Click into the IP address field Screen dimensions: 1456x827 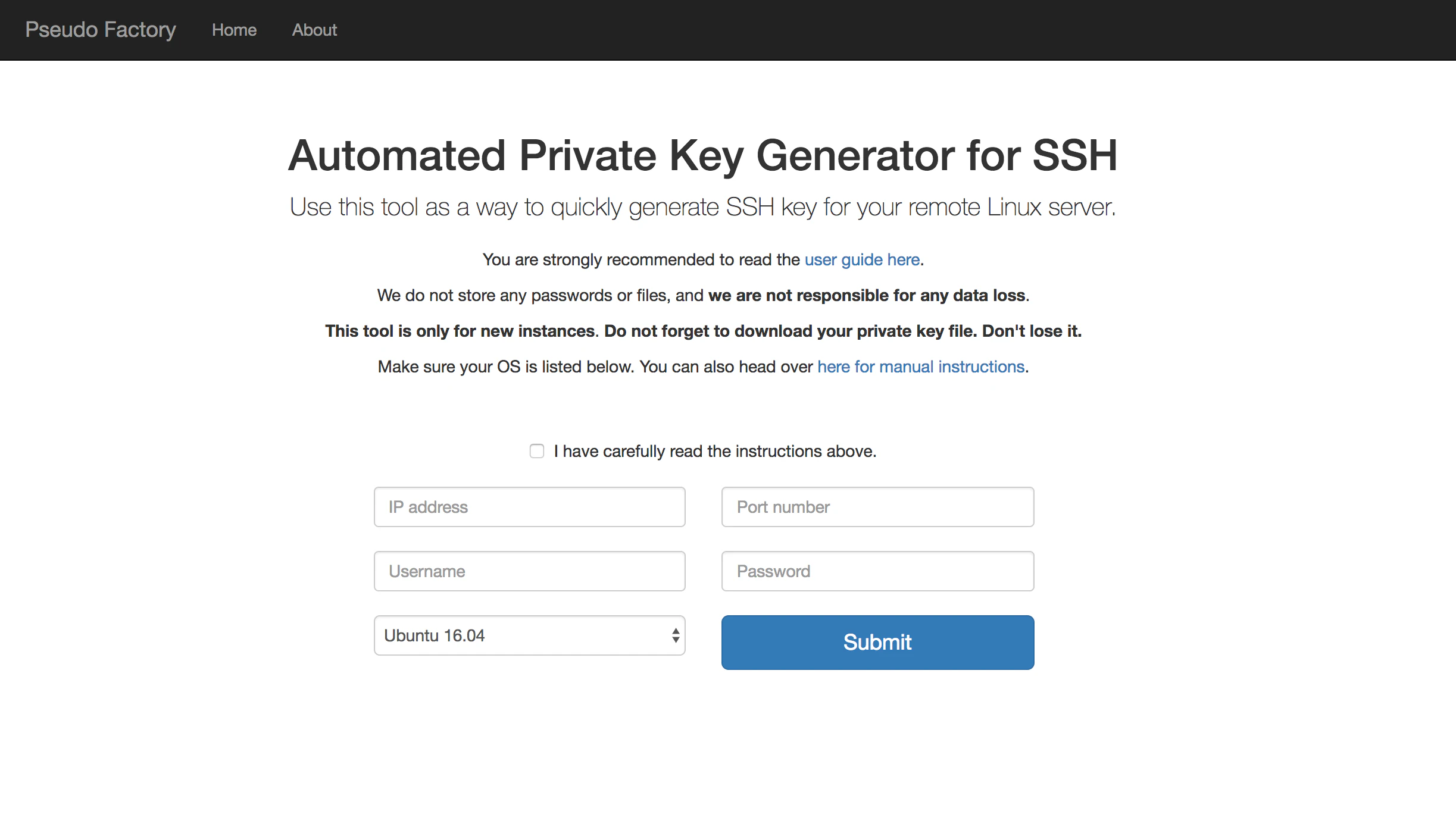(x=529, y=507)
